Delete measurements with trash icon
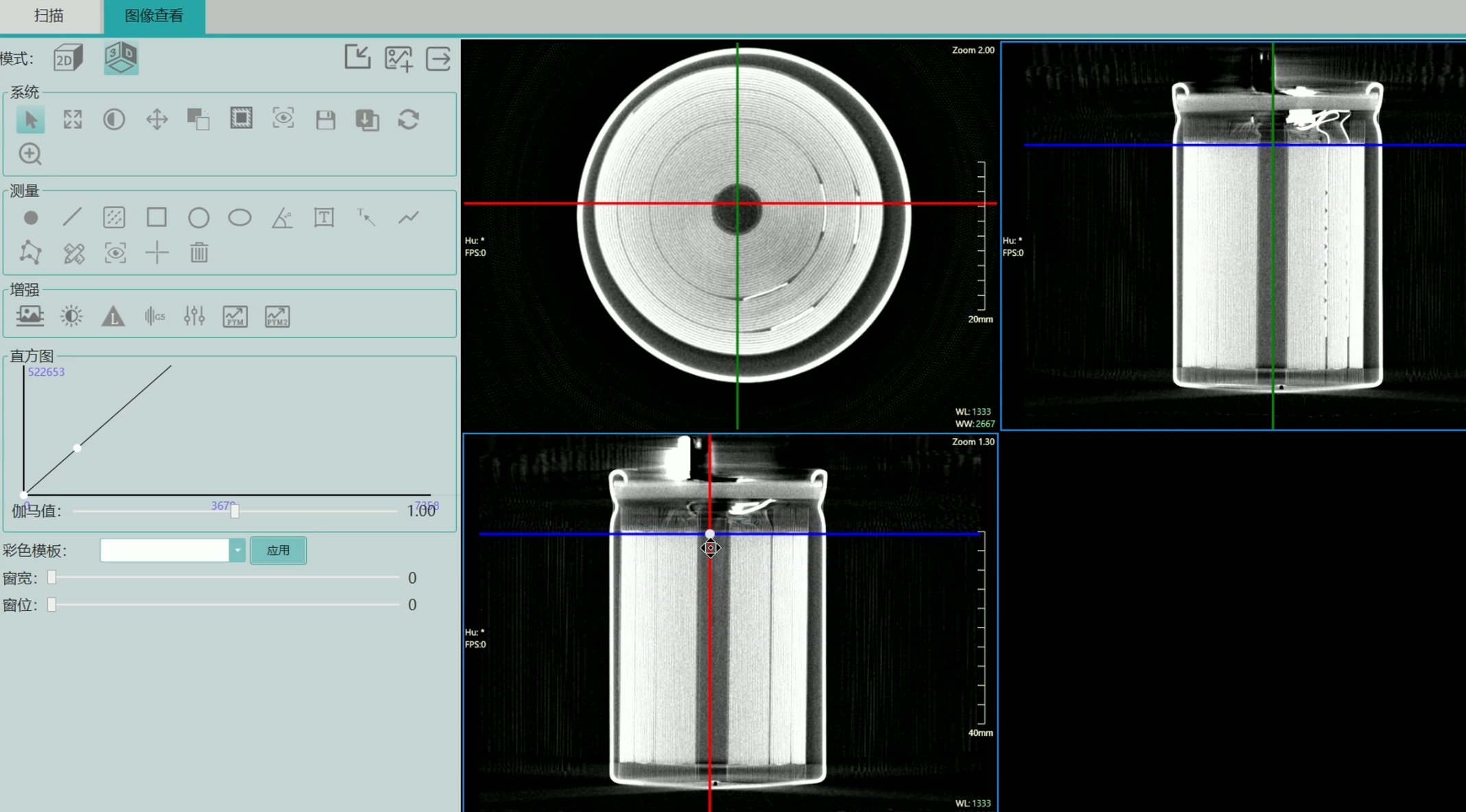The image size is (1466, 812). (x=199, y=252)
